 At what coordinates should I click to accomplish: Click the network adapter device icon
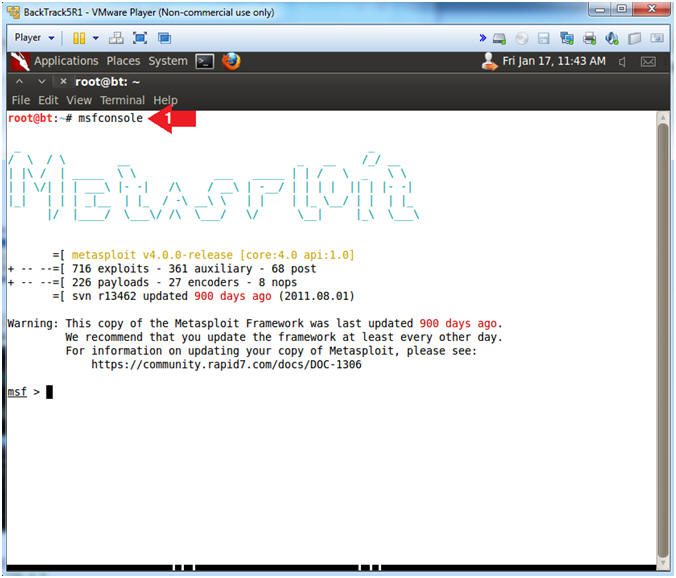pyautogui.click(x=566, y=39)
